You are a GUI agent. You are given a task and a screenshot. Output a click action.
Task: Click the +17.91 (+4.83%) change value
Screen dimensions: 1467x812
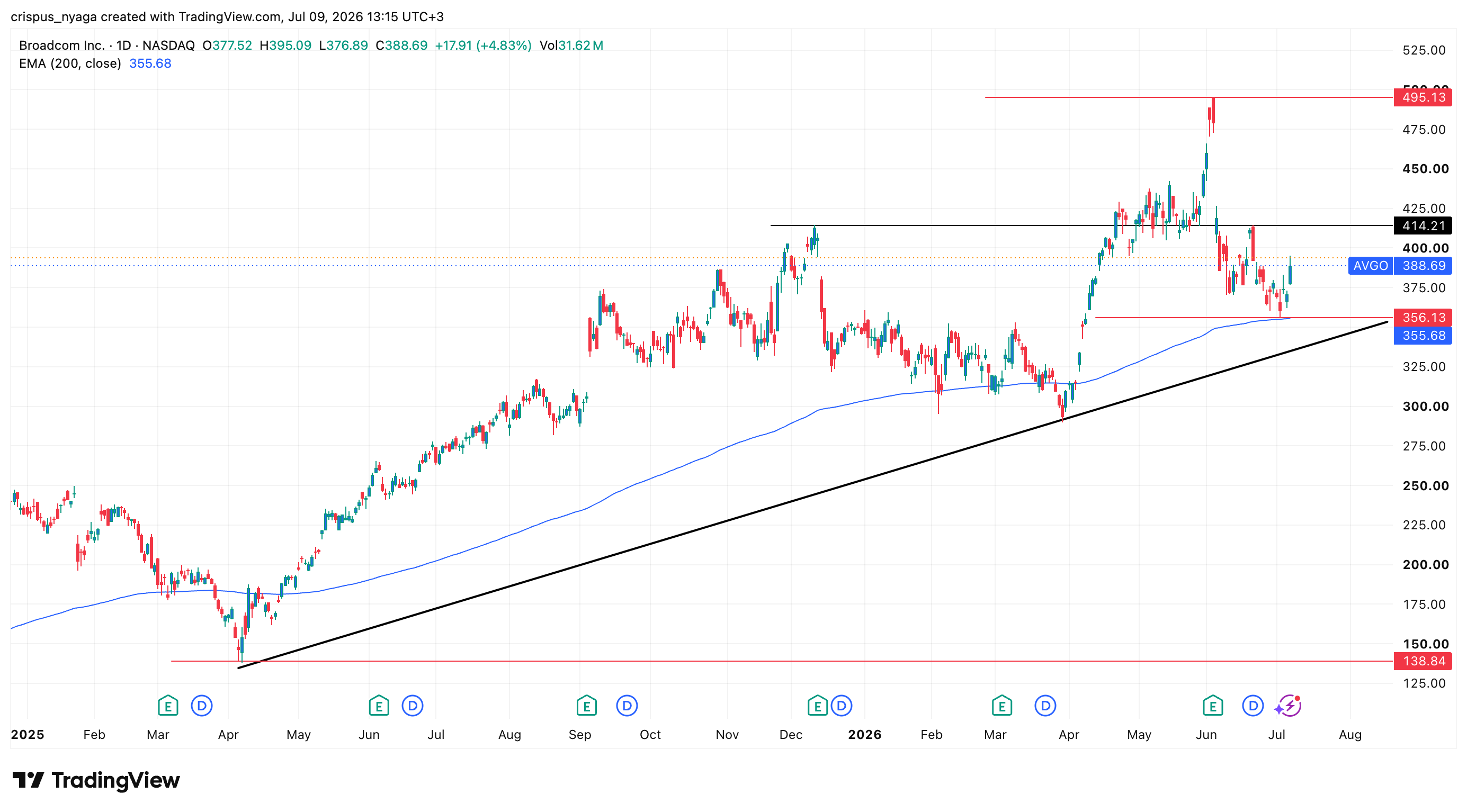pos(483,46)
